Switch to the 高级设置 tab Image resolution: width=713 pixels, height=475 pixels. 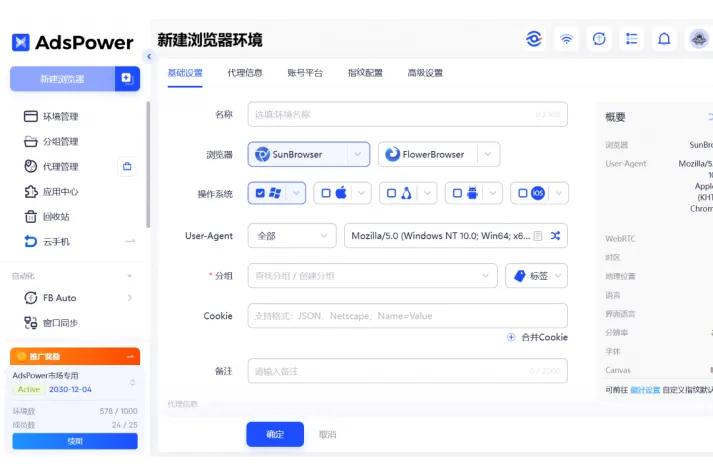425,73
